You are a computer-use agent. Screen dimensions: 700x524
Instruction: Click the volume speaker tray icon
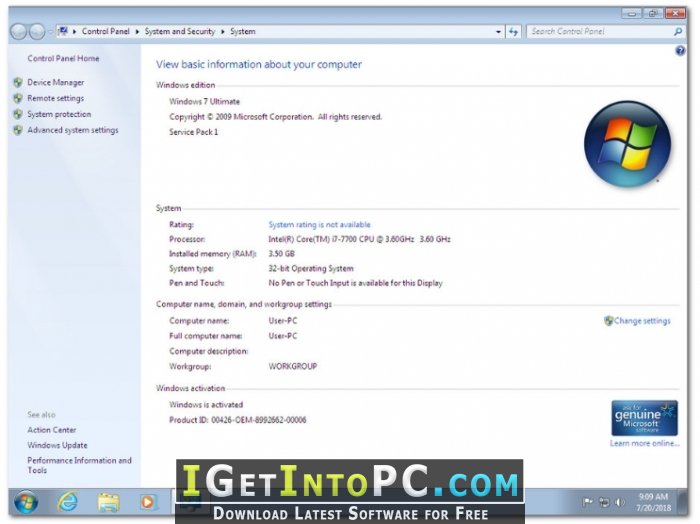(620, 502)
